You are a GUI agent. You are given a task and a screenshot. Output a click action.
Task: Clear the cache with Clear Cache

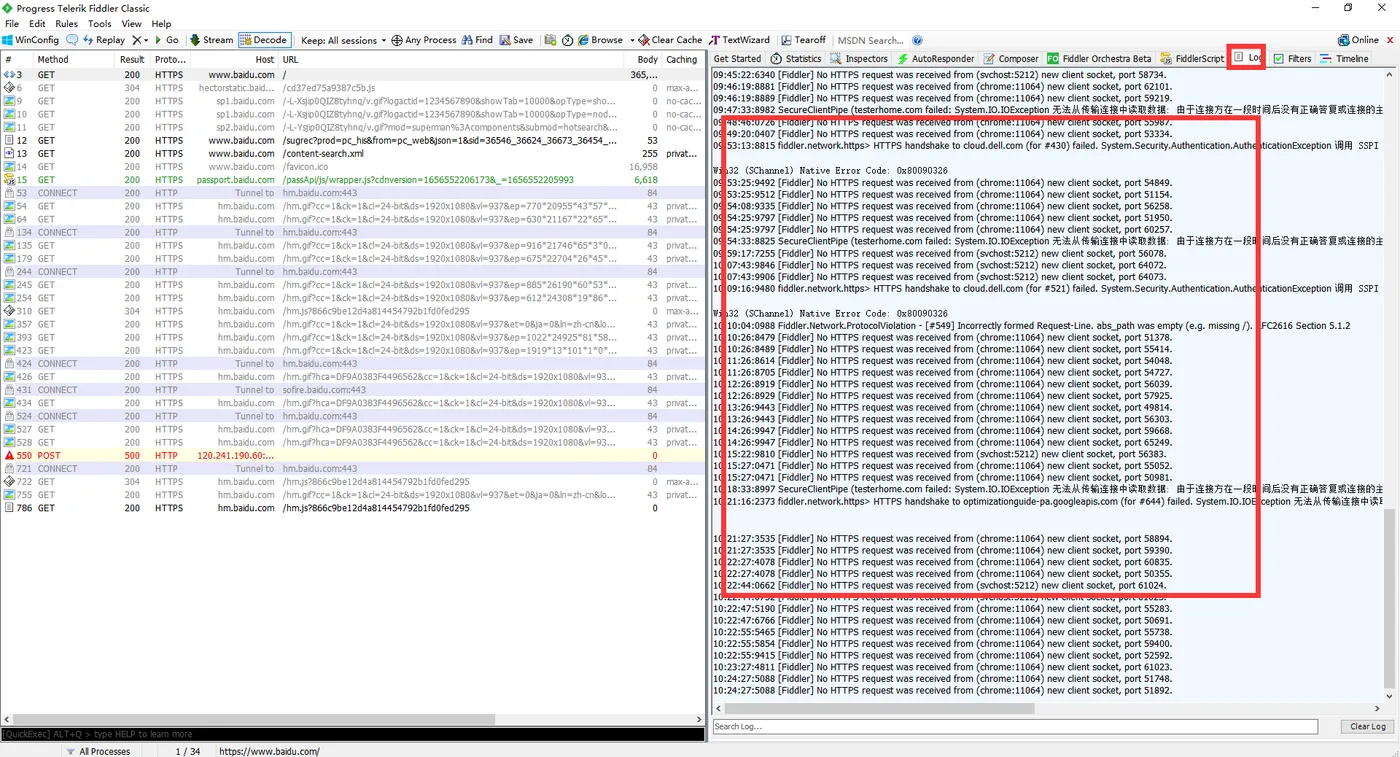pyautogui.click(x=670, y=40)
